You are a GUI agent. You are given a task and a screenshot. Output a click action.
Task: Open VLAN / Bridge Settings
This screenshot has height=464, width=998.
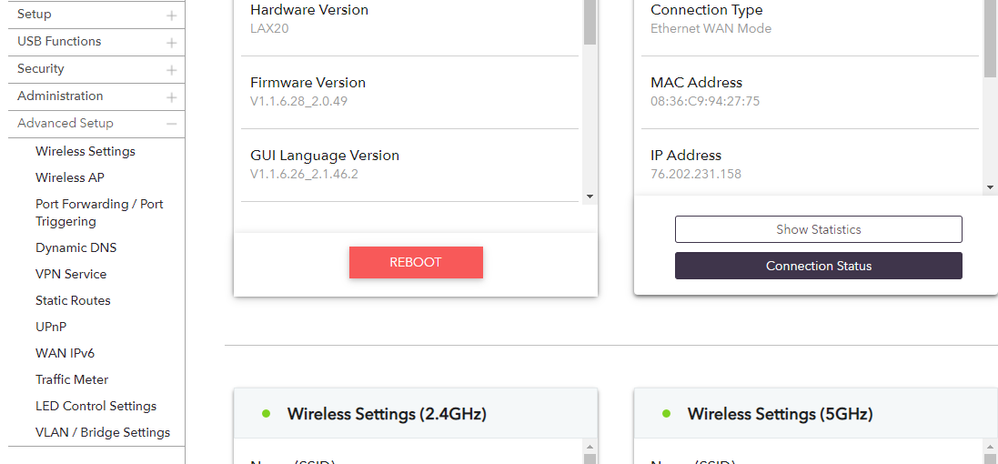point(103,433)
